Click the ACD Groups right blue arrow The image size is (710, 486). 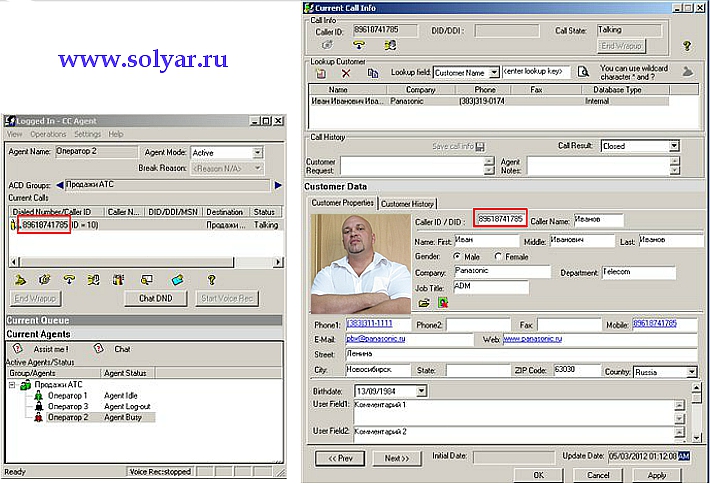pos(278,185)
